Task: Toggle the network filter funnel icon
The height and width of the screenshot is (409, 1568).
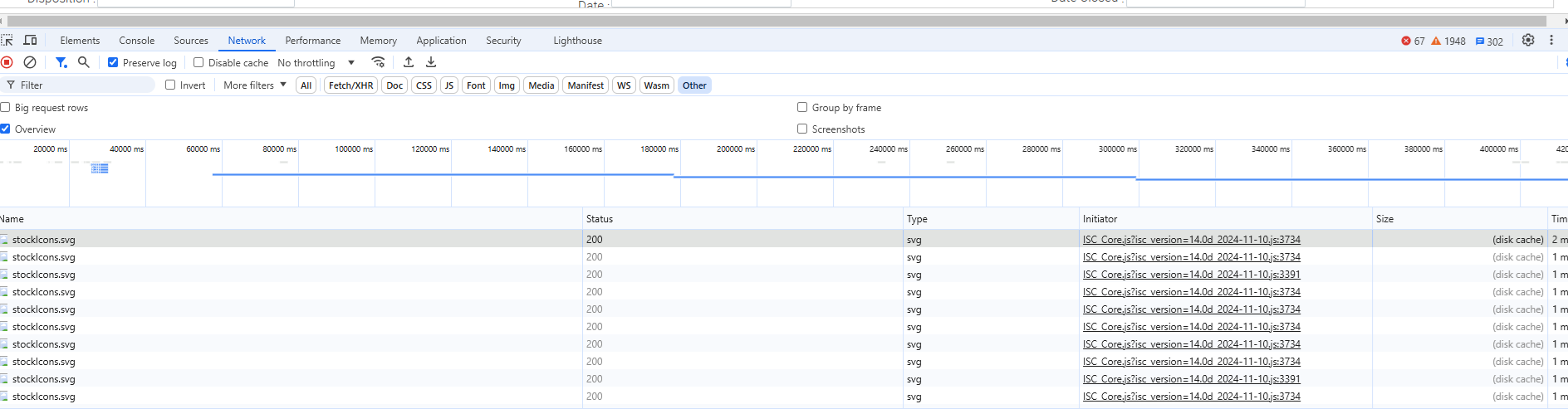Action: tap(61, 62)
